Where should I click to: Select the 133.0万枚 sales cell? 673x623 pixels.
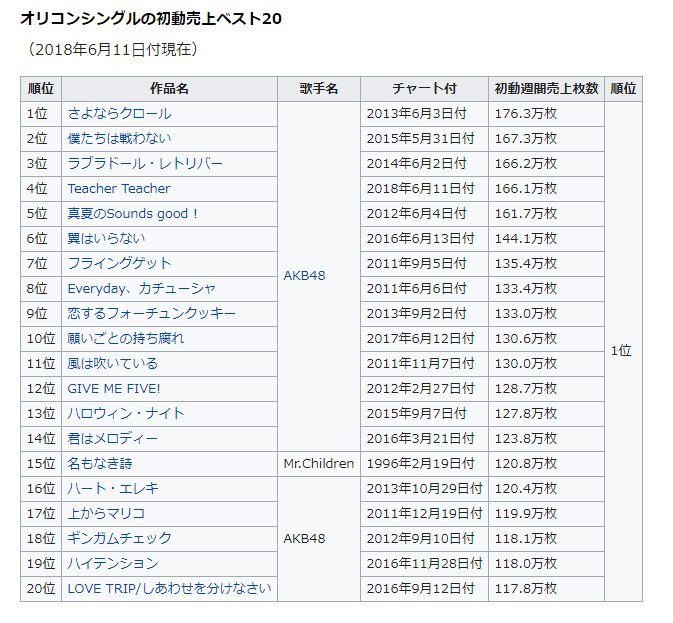pos(546,313)
